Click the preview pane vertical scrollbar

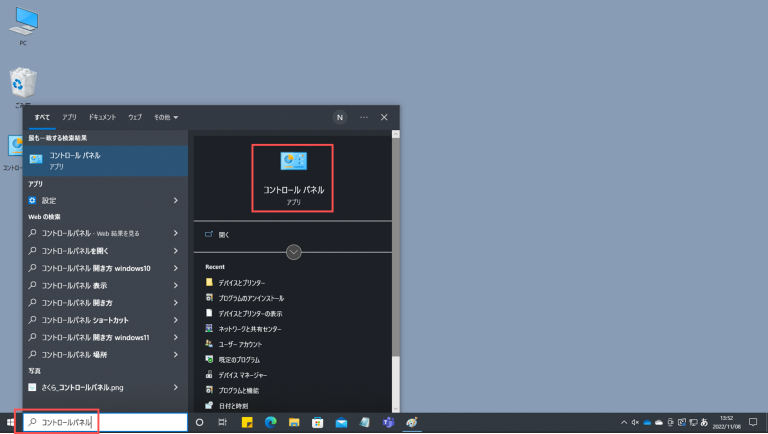click(396, 247)
